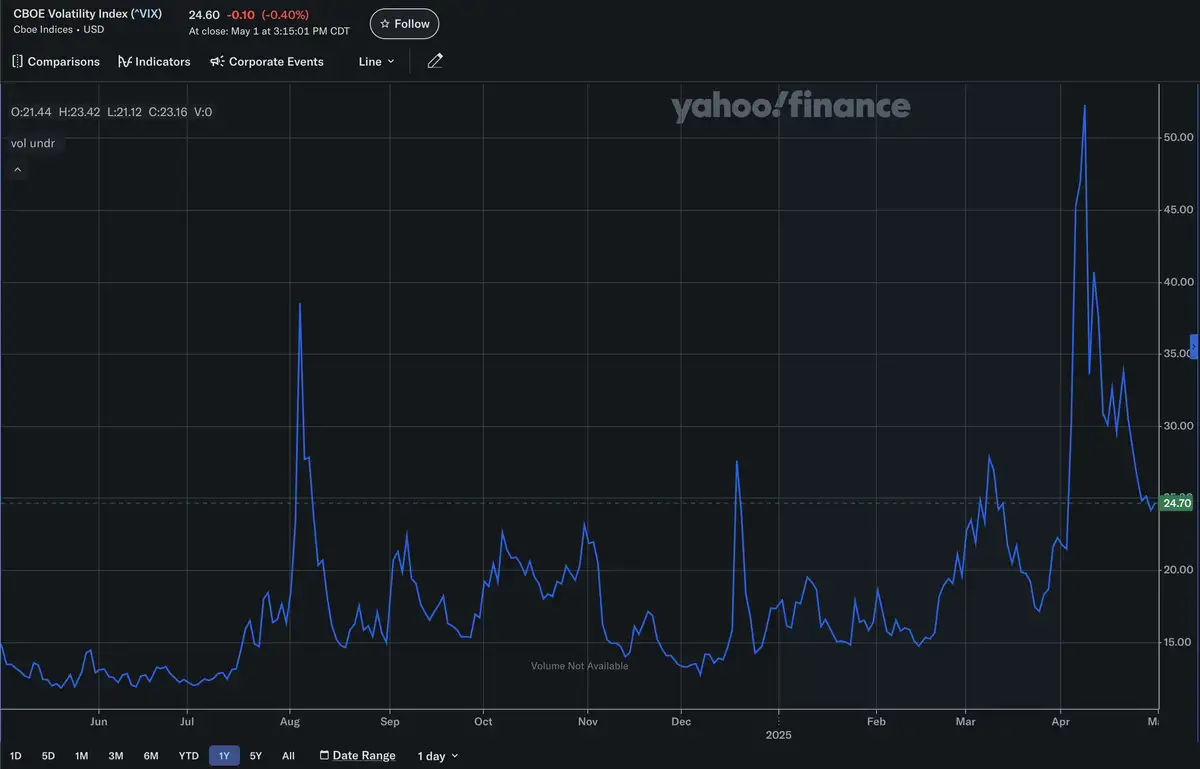Click the at close timestamp text
Viewport: 1200px width, 769px height.
pyautogui.click(x=269, y=31)
